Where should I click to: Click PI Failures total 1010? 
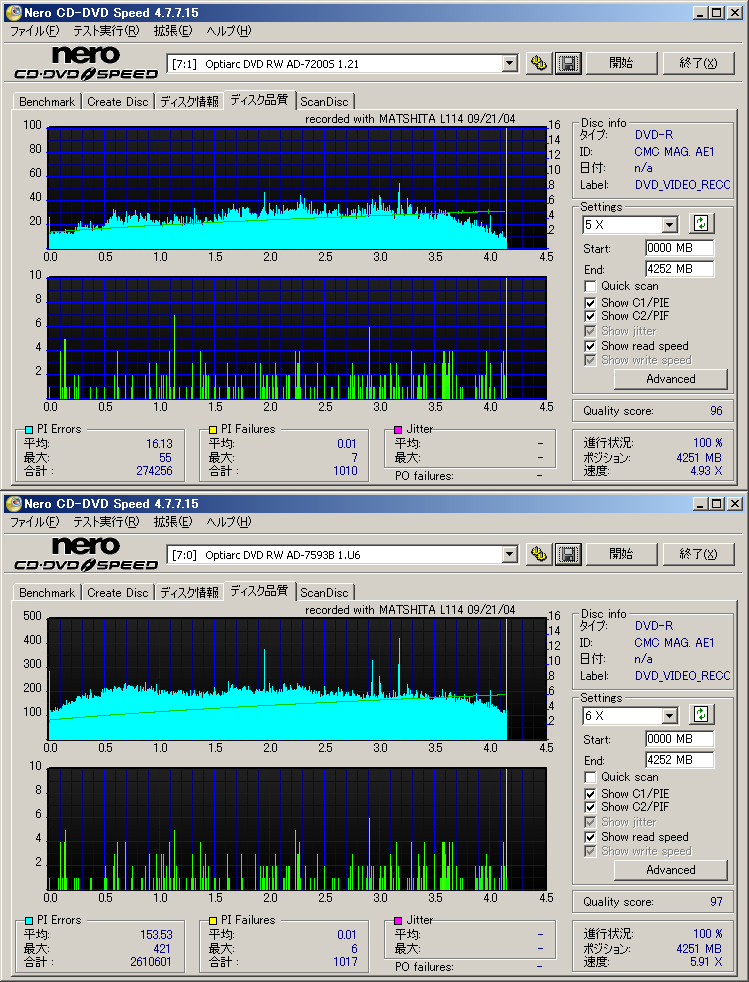345,471
